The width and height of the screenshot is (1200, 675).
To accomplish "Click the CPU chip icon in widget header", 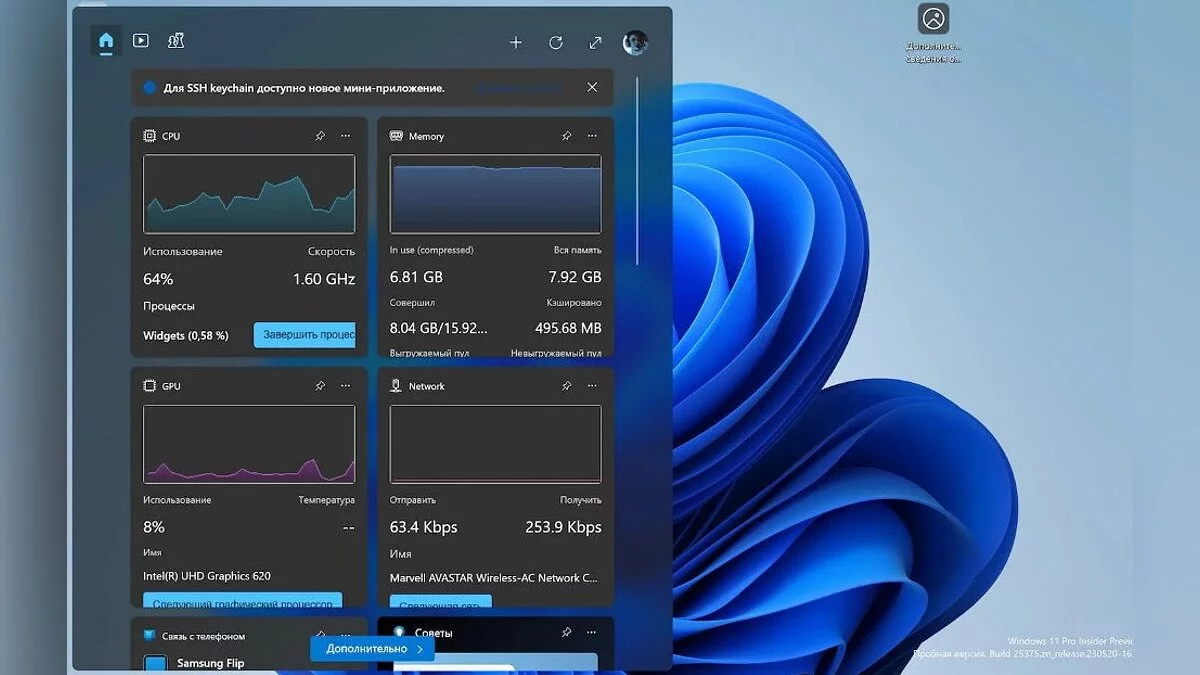I will (x=150, y=136).
